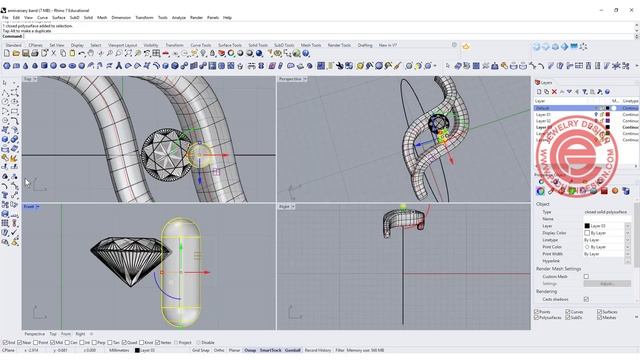The height and width of the screenshot is (360, 640).
Task: Click the Zoom extents icon
Action: coord(128,53)
